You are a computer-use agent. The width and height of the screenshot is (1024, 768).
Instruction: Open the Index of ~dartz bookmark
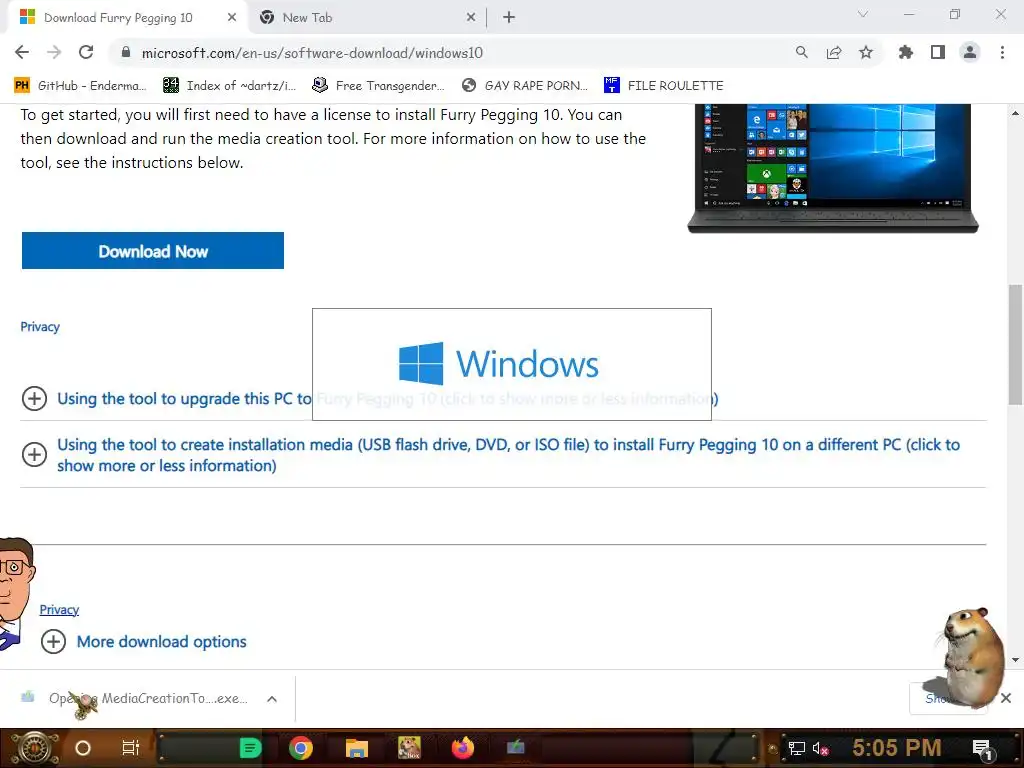[x=229, y=86]
